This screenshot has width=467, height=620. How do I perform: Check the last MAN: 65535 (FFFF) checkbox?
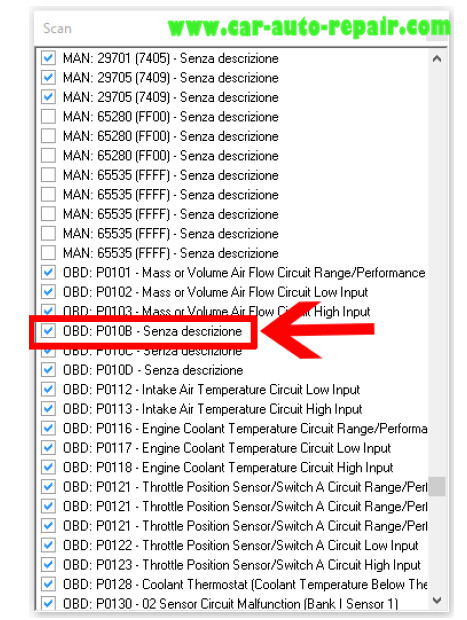pos(48,252)
